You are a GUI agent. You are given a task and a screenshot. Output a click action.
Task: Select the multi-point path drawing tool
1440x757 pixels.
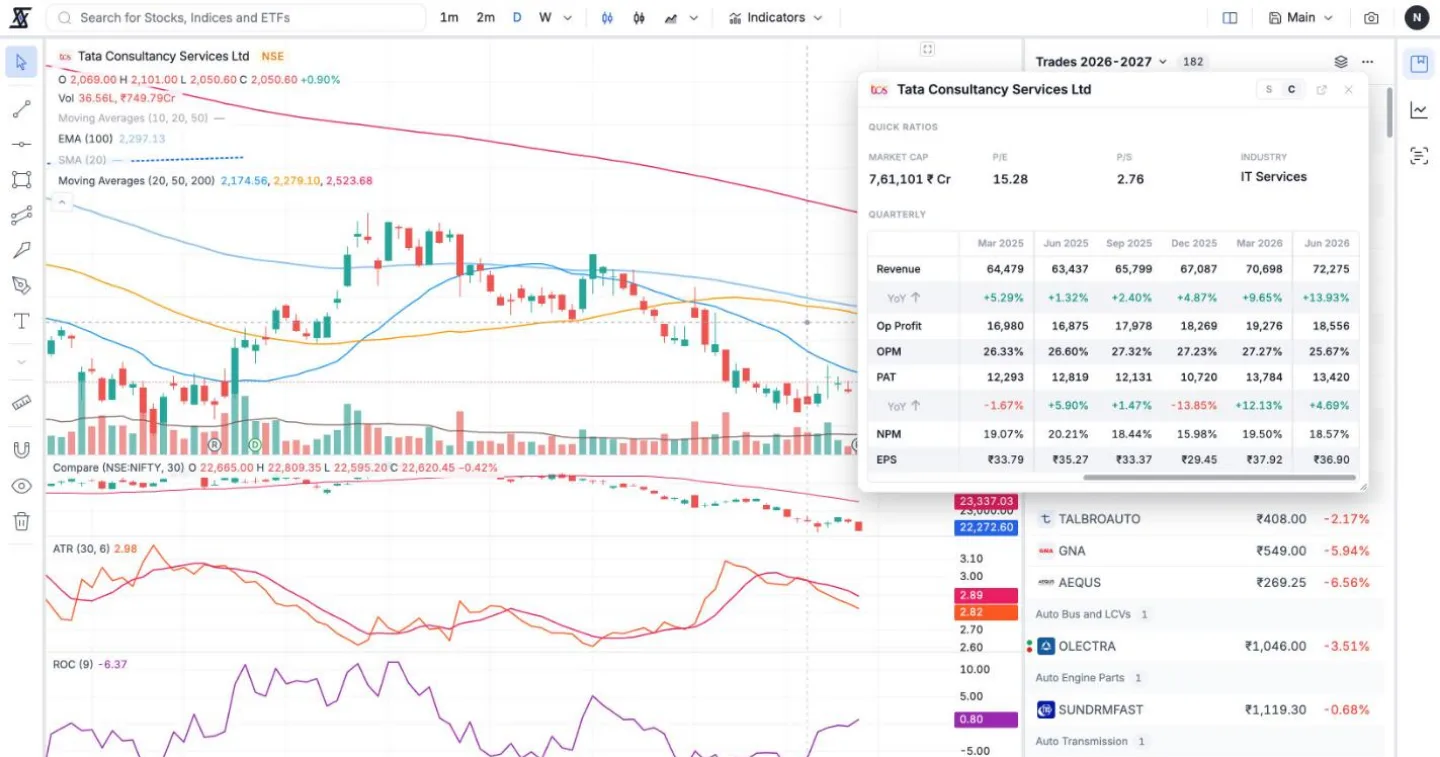point(21,215)
